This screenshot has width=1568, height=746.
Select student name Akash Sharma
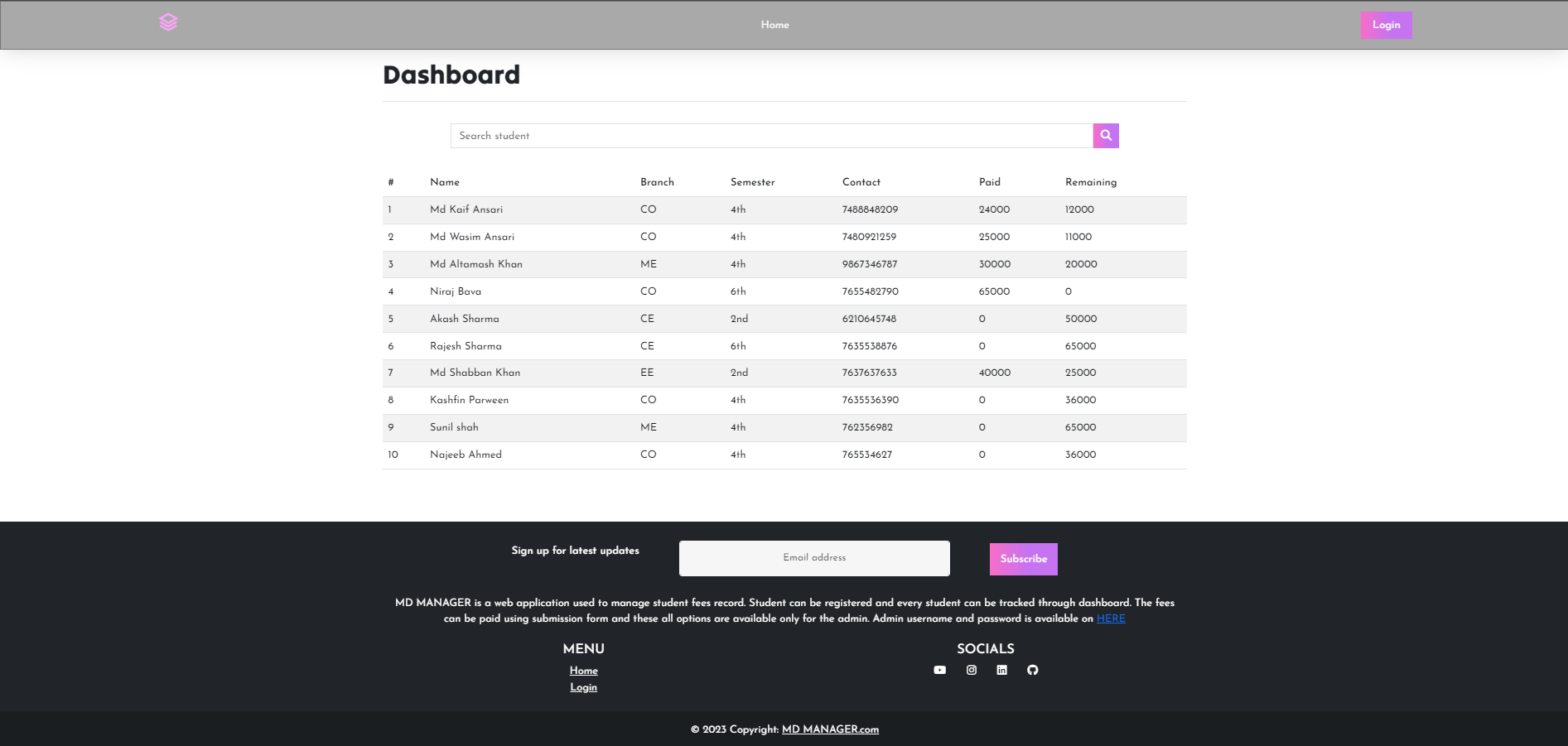coord(465,319)
